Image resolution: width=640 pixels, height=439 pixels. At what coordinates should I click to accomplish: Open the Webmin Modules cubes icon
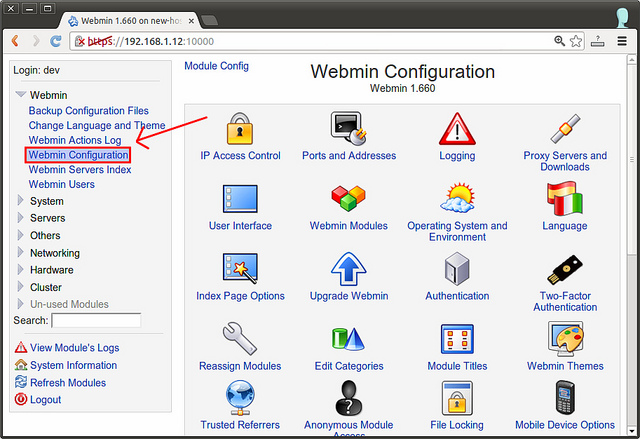pos(349,199)
